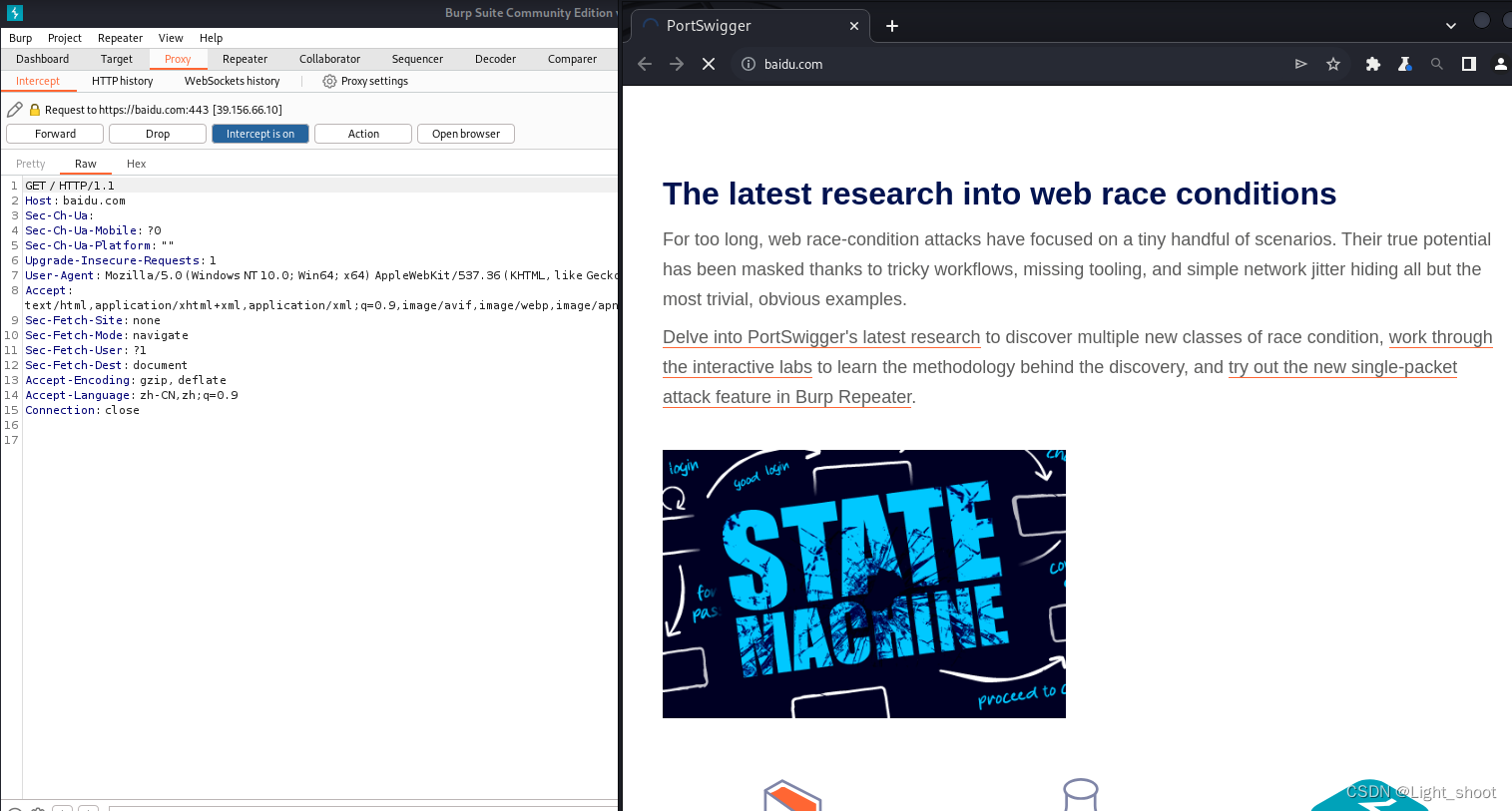The width and height of the screenshot is (1512, 811).
Task: Forward the intercepted request
Action: 55,134
